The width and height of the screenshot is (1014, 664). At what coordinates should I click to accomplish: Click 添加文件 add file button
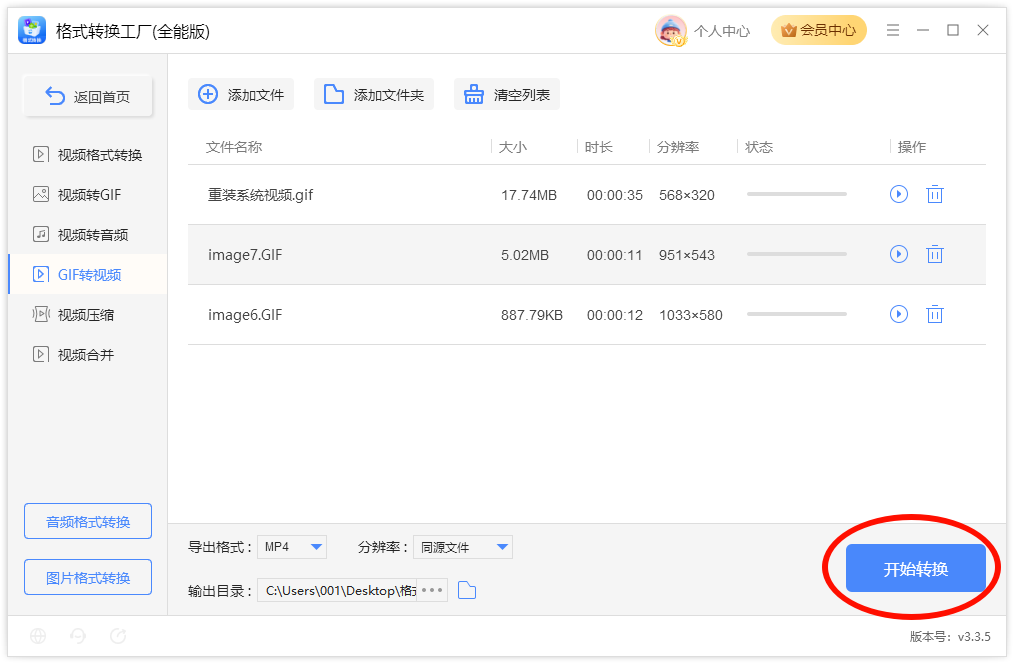coord(241,94)
